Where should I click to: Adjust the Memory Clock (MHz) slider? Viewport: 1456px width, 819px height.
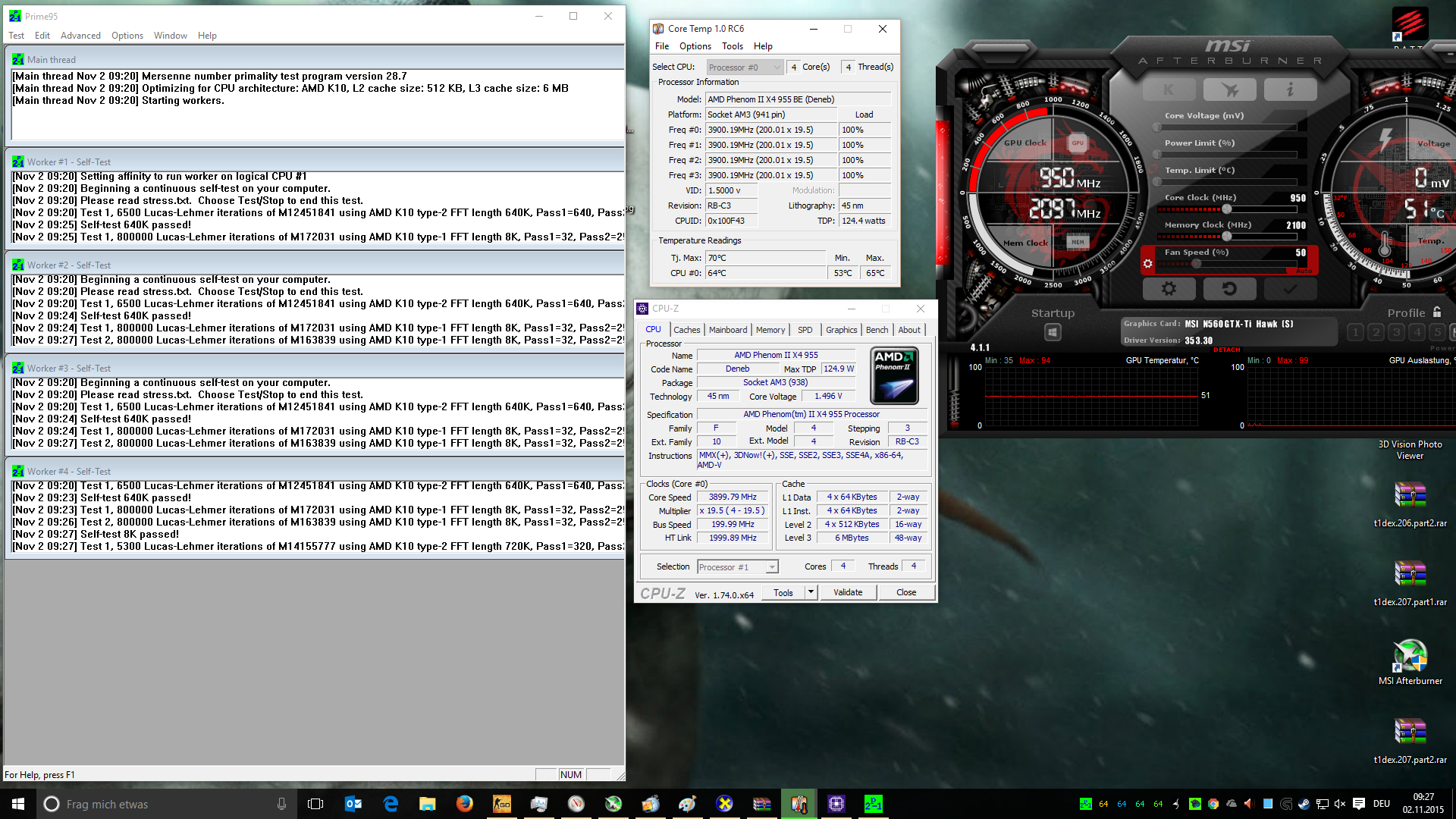pyautogui.click(x=1226, y=237)
